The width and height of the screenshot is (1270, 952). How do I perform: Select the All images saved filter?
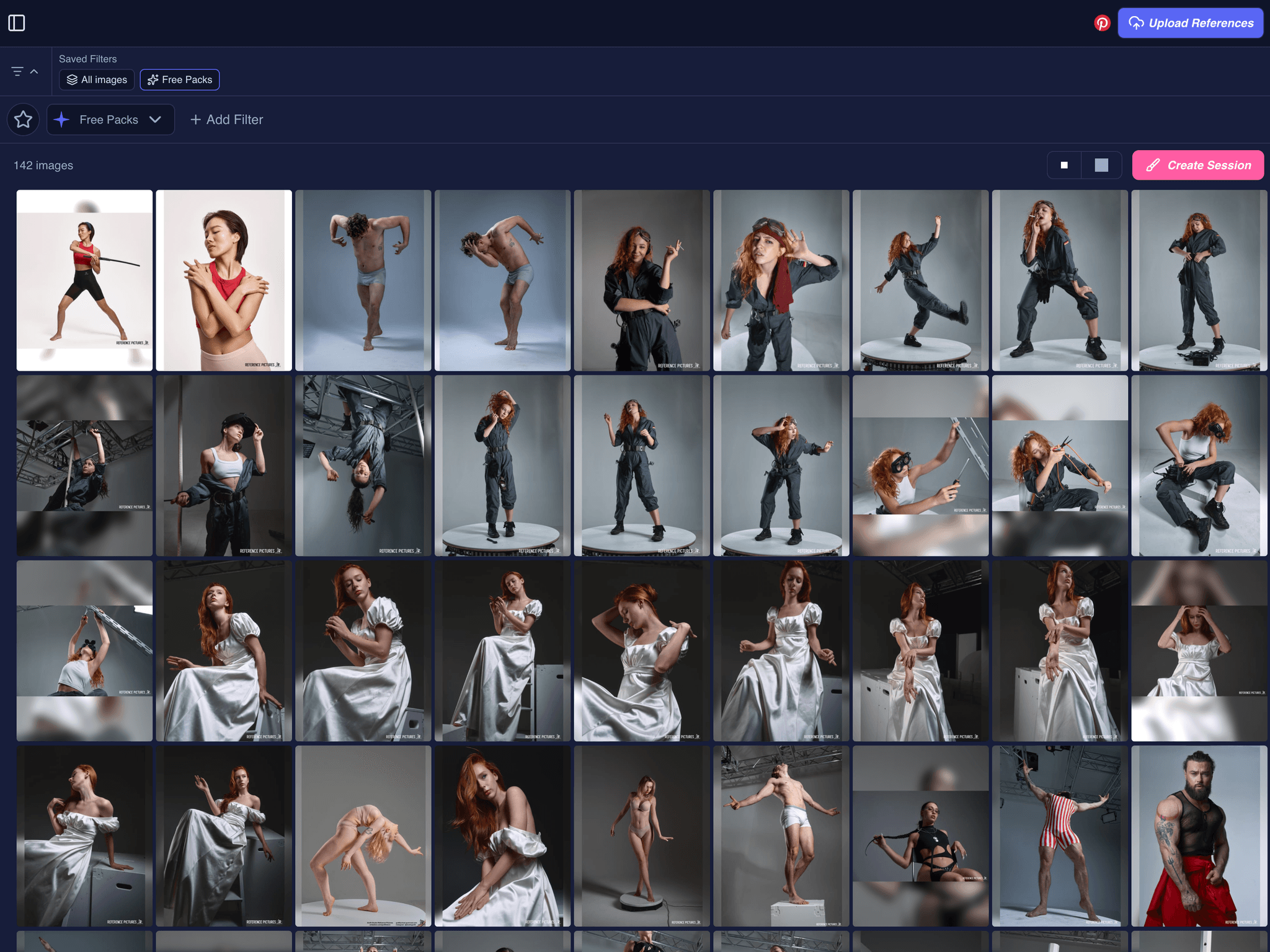click(97, 79)
